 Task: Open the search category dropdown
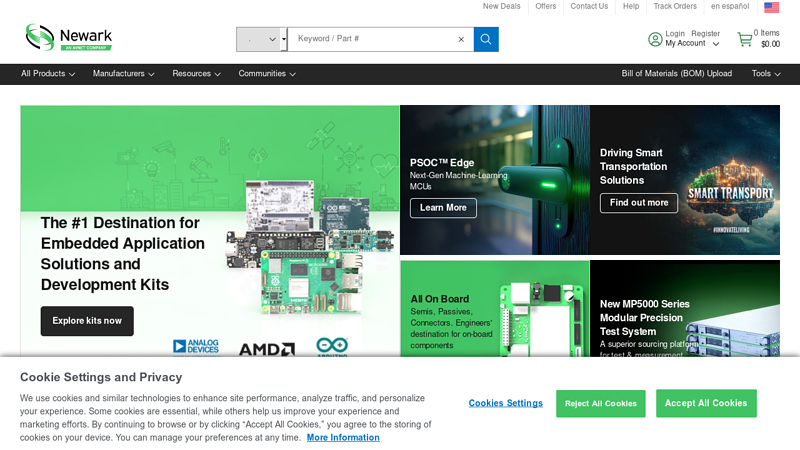[x=261, y=40]
